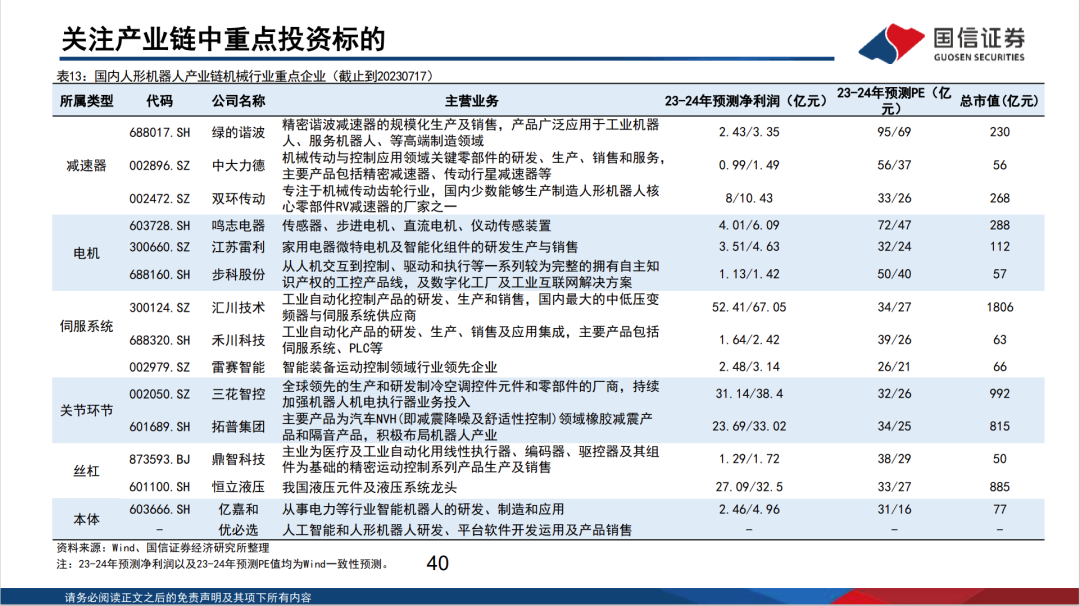Select stock code 688017.SH

pos(160,132)
